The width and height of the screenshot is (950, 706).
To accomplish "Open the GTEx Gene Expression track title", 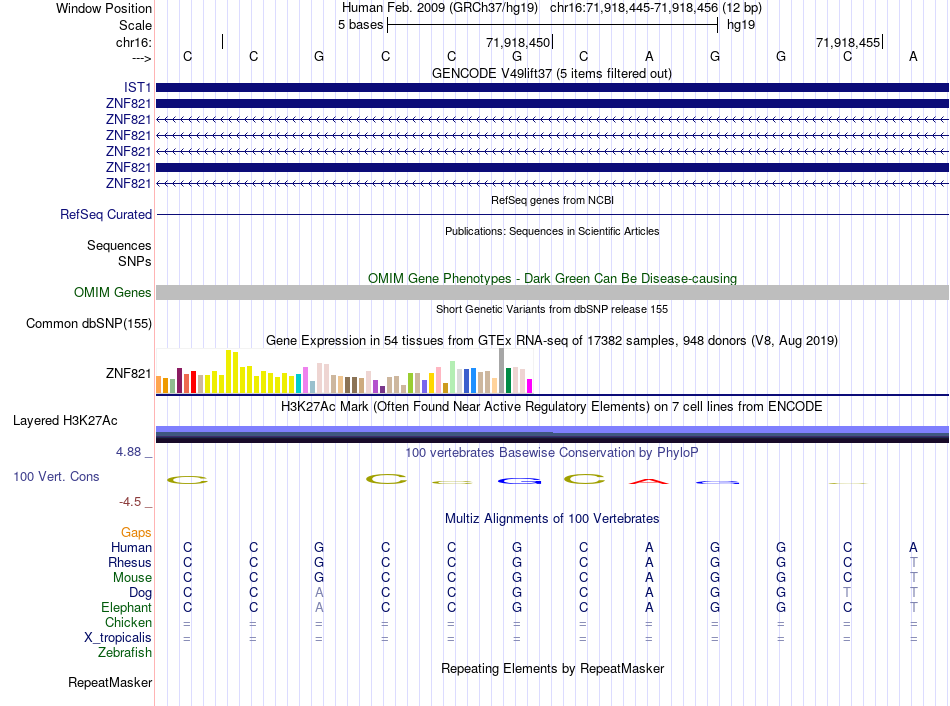I will coord(552,341).
